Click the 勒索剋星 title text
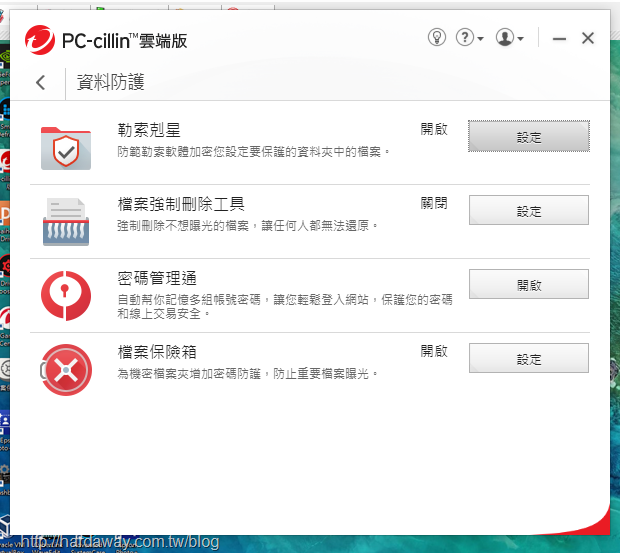This screenshot has width=620, height=553. [149, 130]
